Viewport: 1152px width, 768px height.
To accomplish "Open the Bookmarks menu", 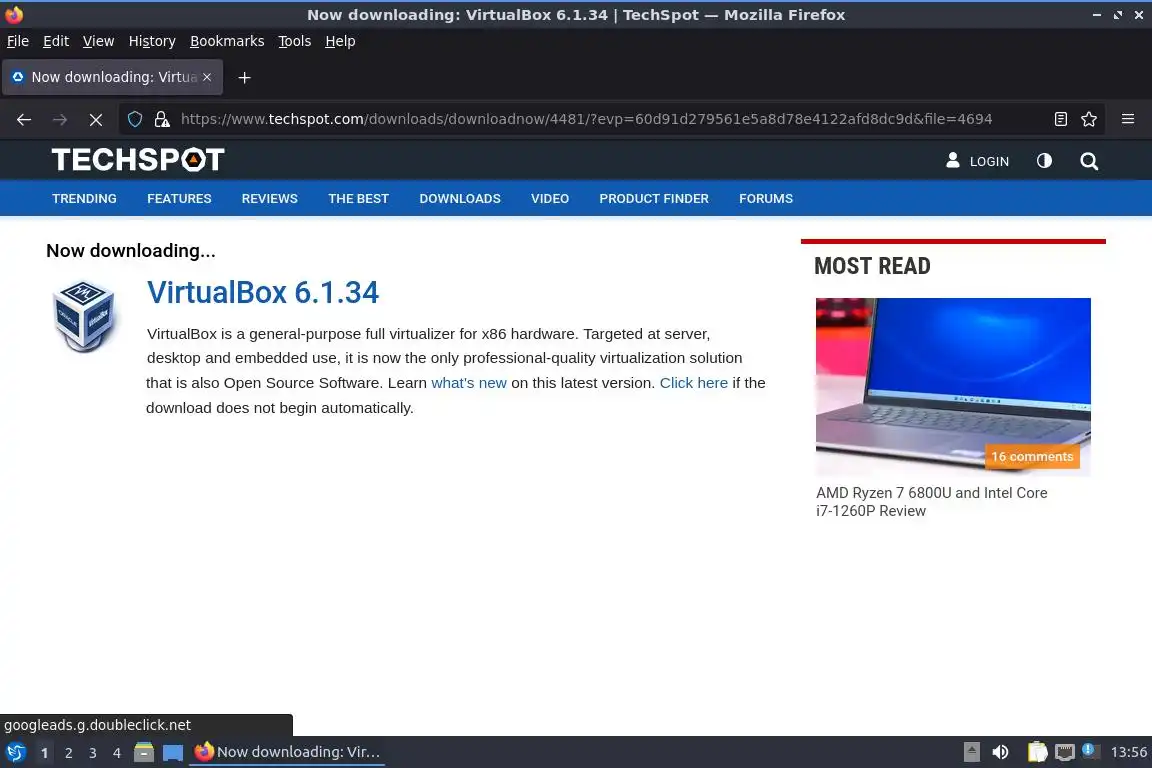I will pyautogui.click(x=227, y=41).
